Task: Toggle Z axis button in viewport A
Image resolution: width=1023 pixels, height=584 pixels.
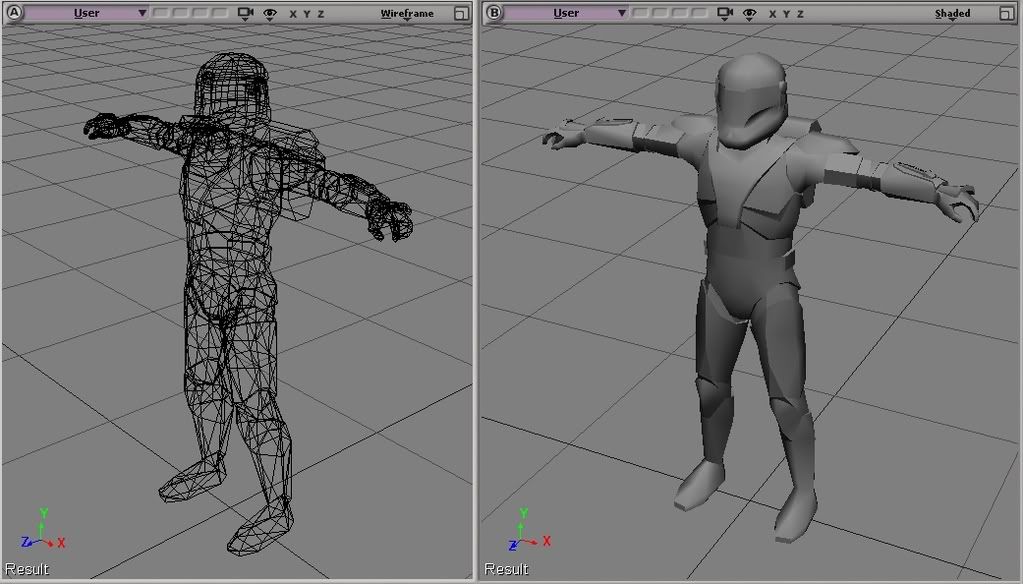Action: [x=321, y=14]
